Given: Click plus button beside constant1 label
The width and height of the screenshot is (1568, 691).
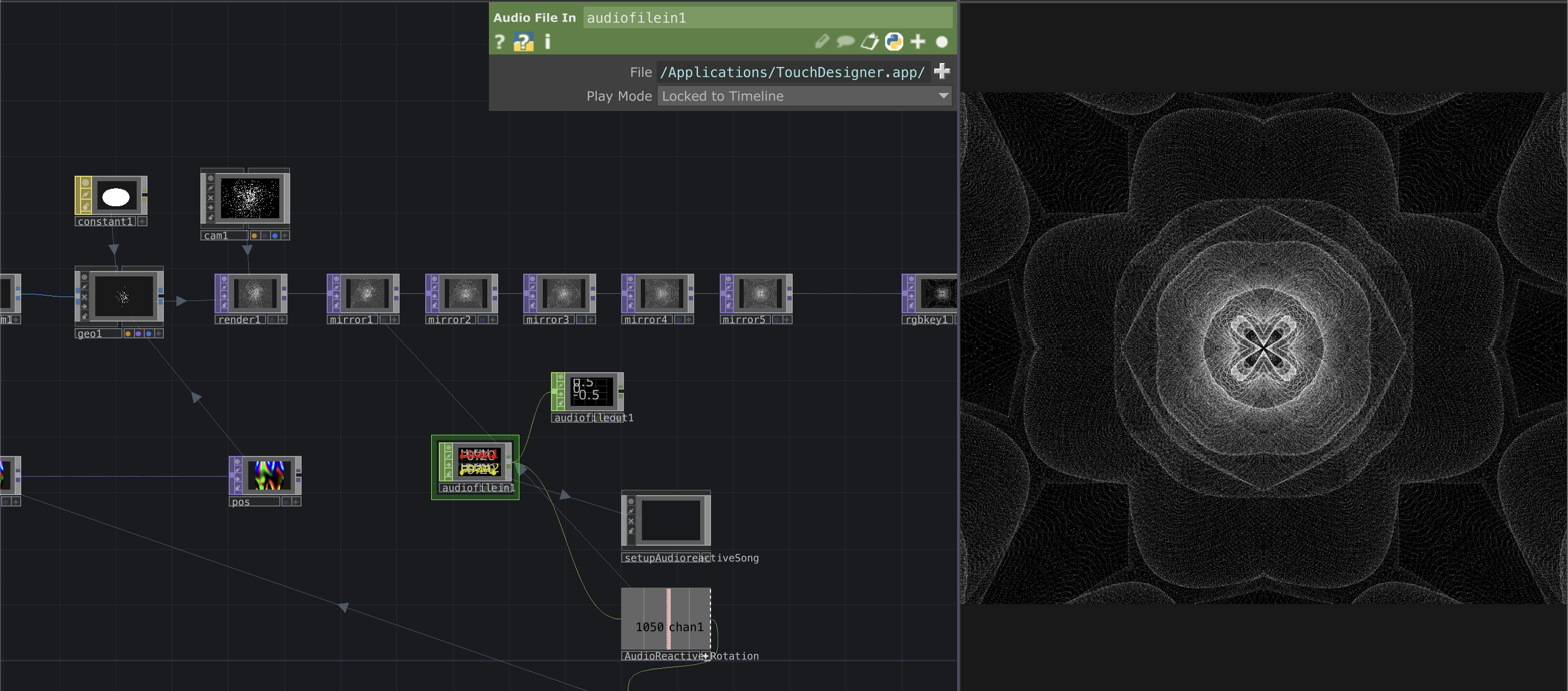Looking at the screenshot, I should (142, 221).
